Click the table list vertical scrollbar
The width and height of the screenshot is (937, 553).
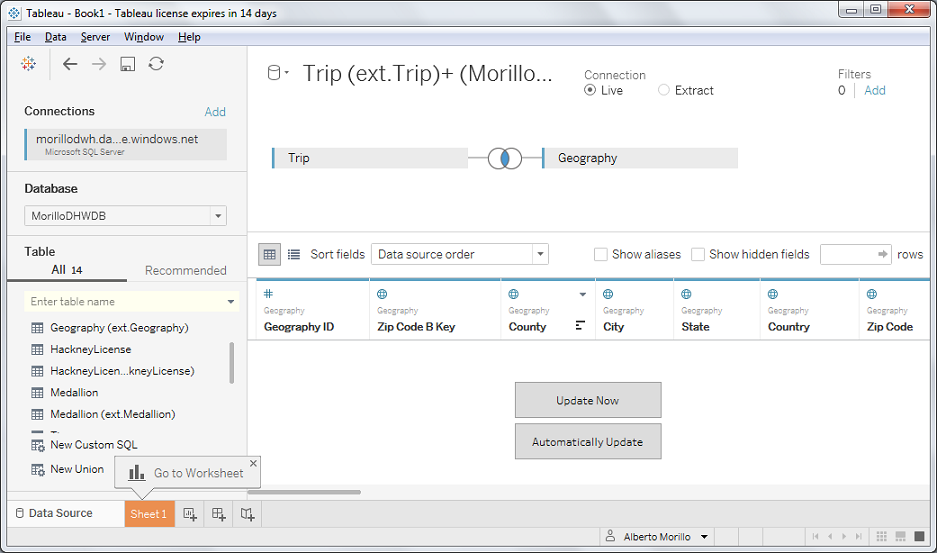click(x=232, y=362)
